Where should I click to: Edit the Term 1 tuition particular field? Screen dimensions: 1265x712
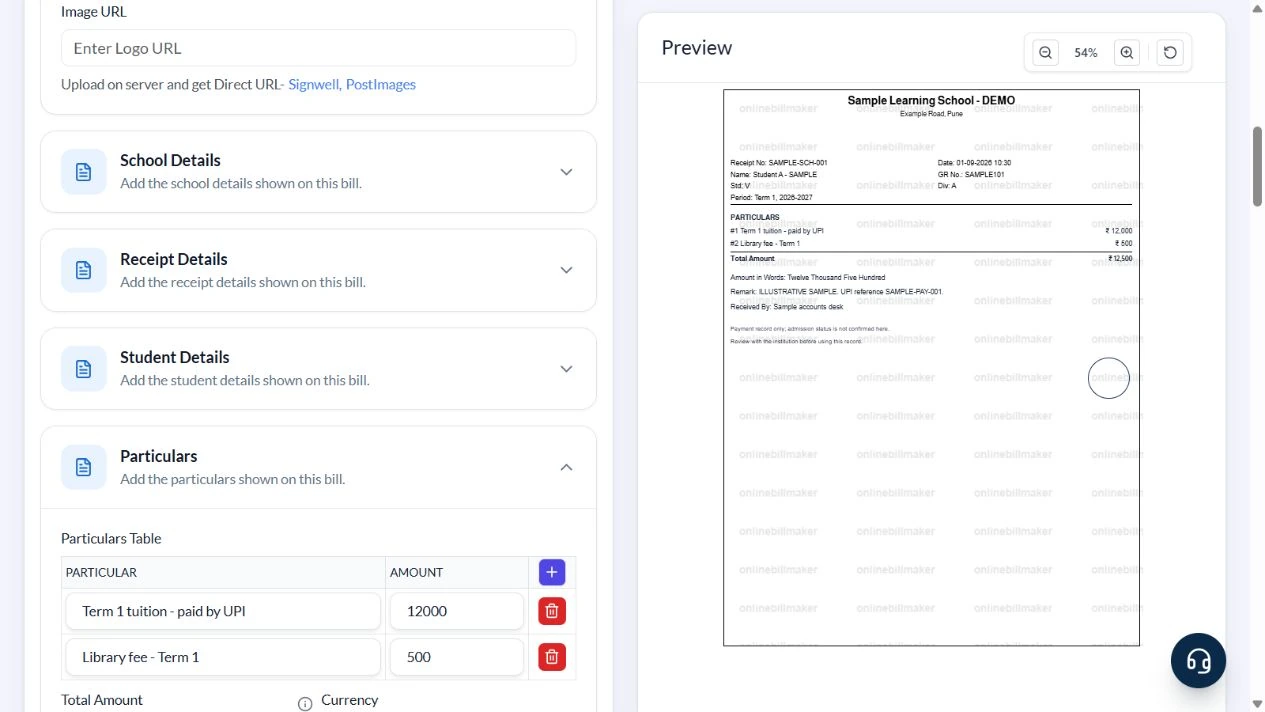click(224, 611)
